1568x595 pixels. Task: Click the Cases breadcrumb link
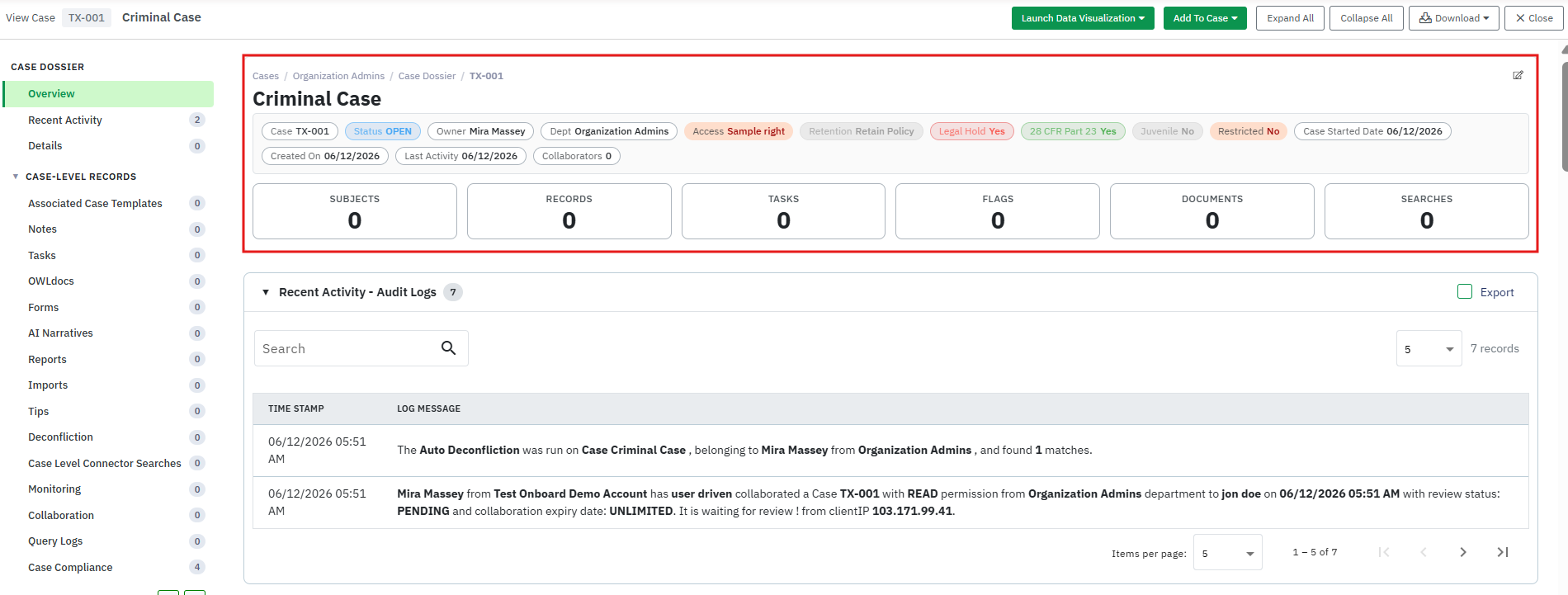(266, 76)
